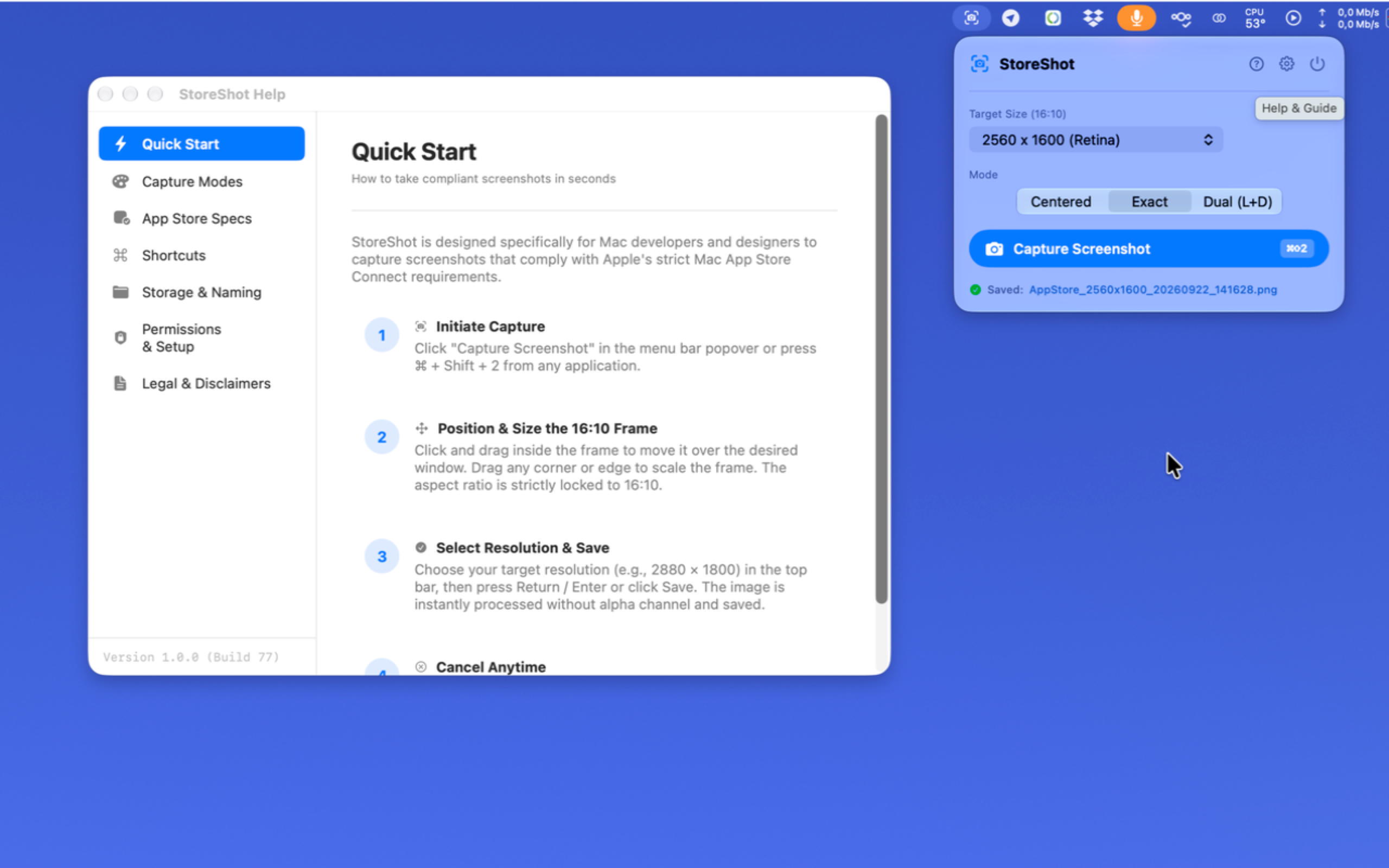Click the Help & Guide tooltip label
Viewport: 1389px width, 868px height.
coord(1299,108)
